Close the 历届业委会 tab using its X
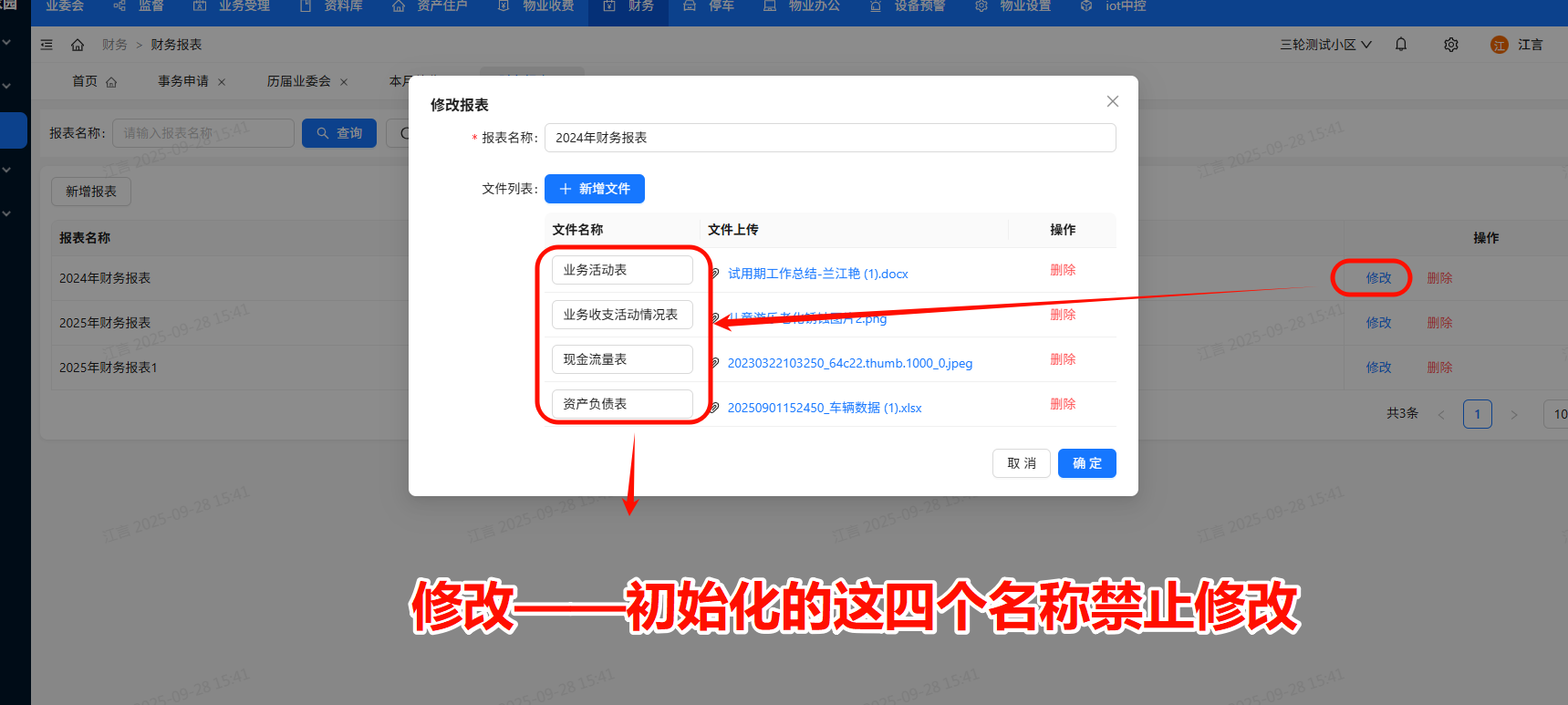Screen dimensions: 1568x705 344,82
